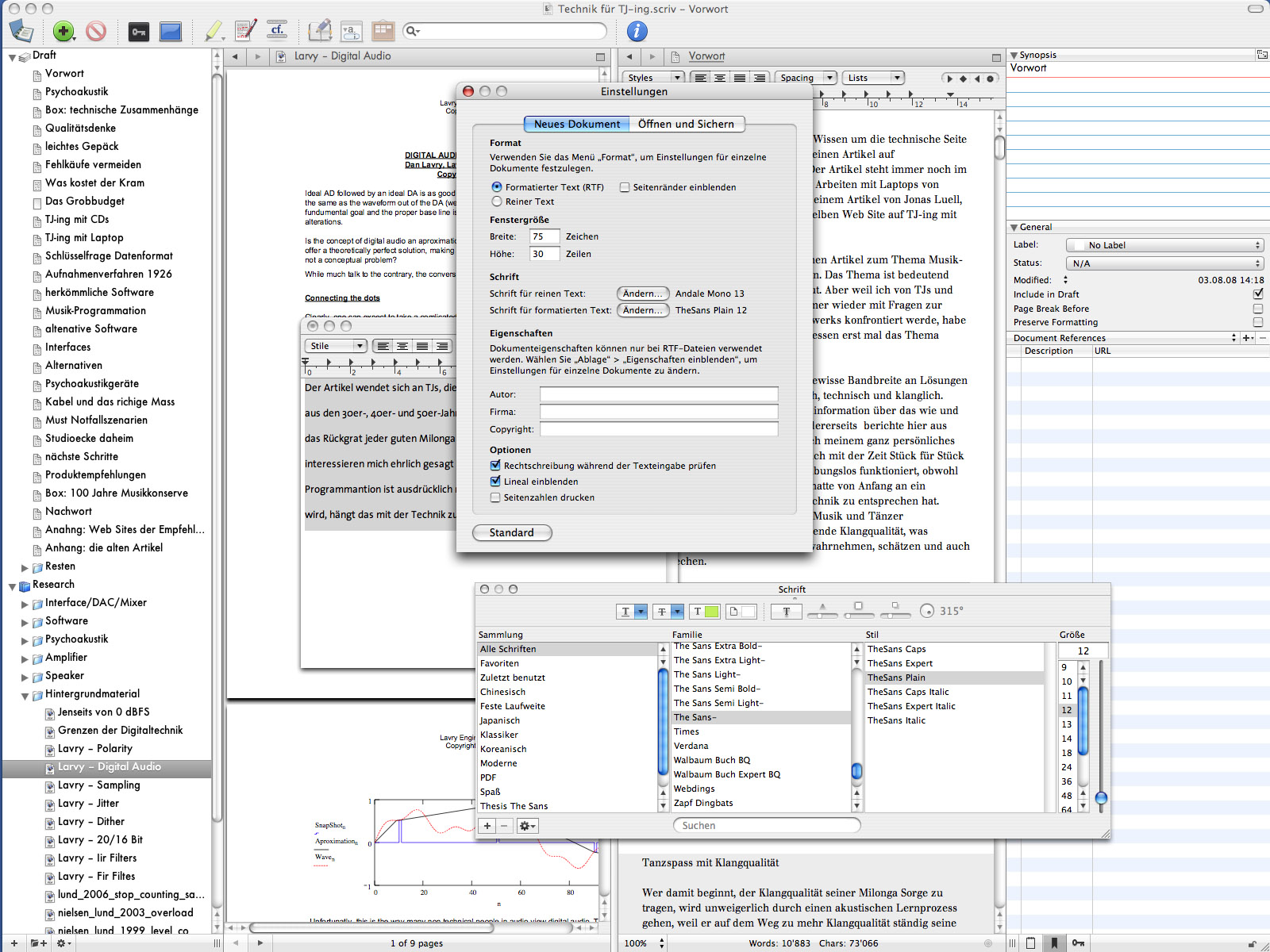Select TheSans Italic style
The image size is (1270, 952).
click(x=896, y=720)
